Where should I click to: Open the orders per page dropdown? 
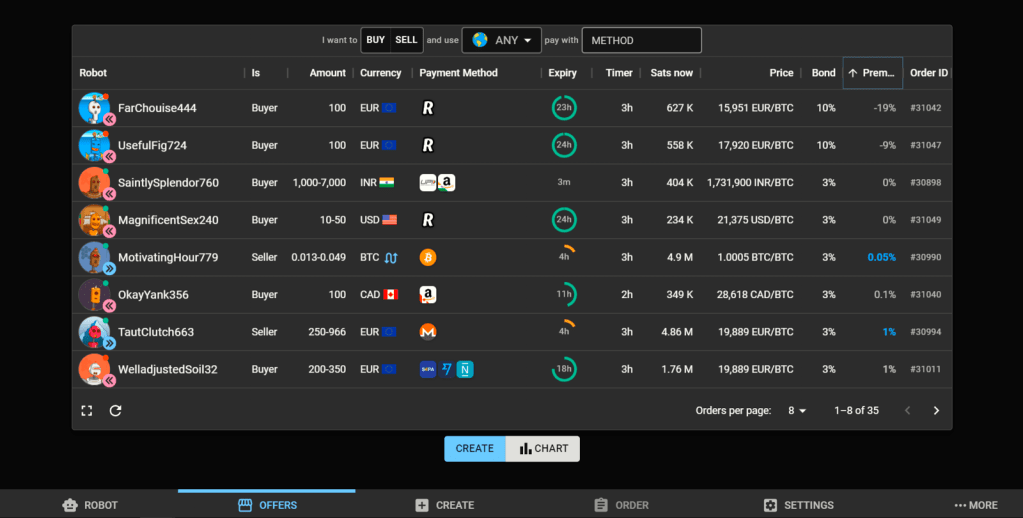[x=797, y=410]
